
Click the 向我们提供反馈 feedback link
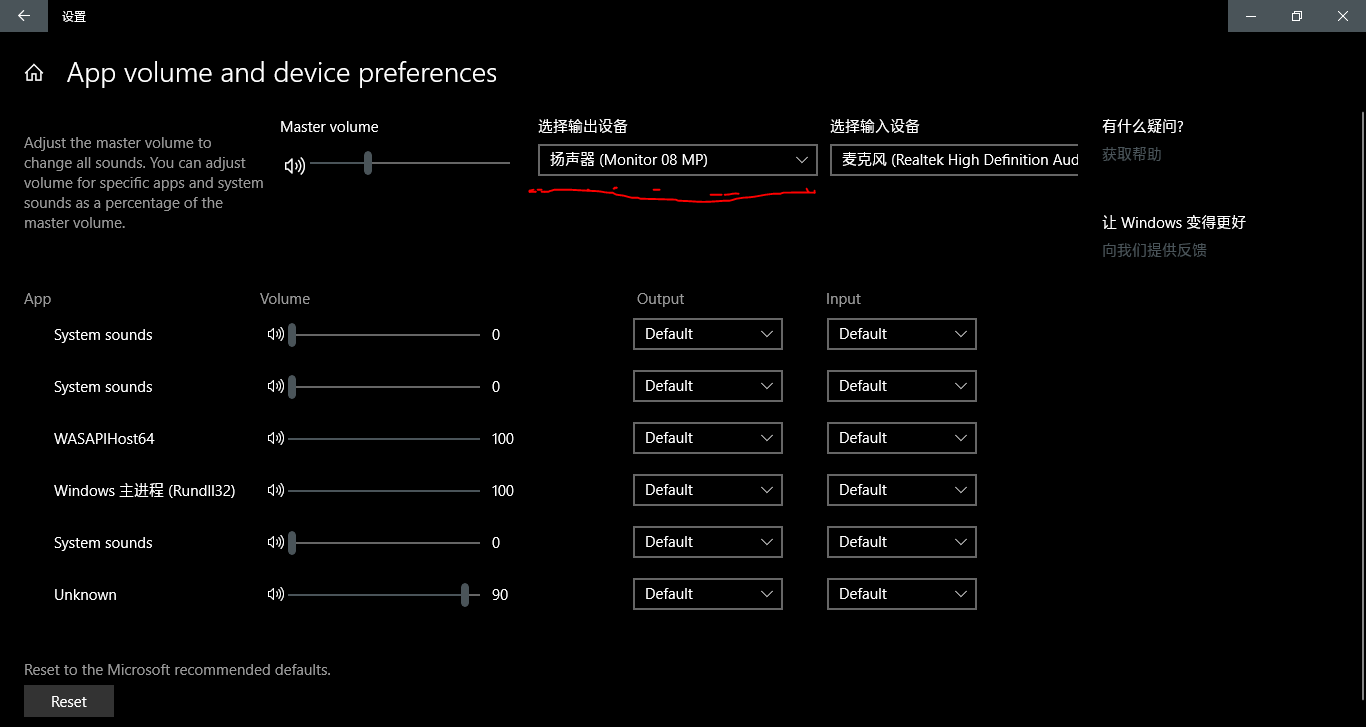click(x=1154, y=250)
